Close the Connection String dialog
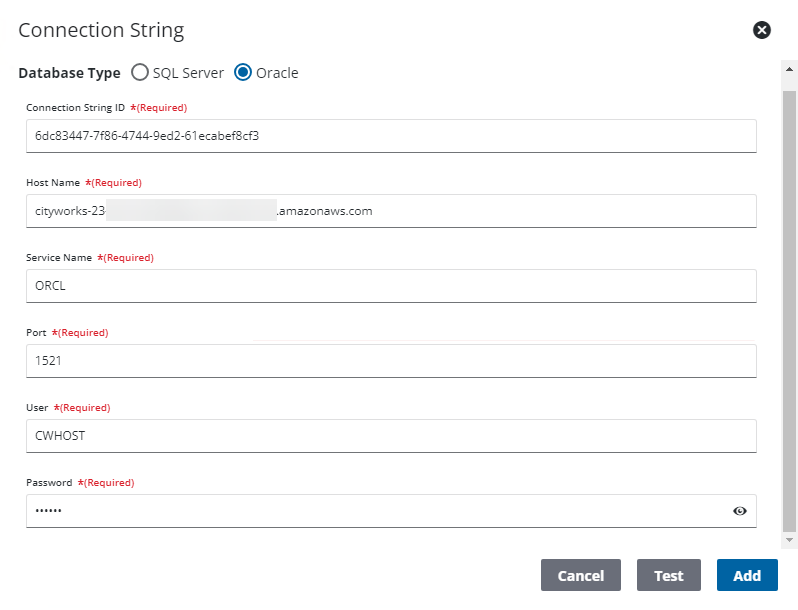798x610 pixels. [761, 30]
